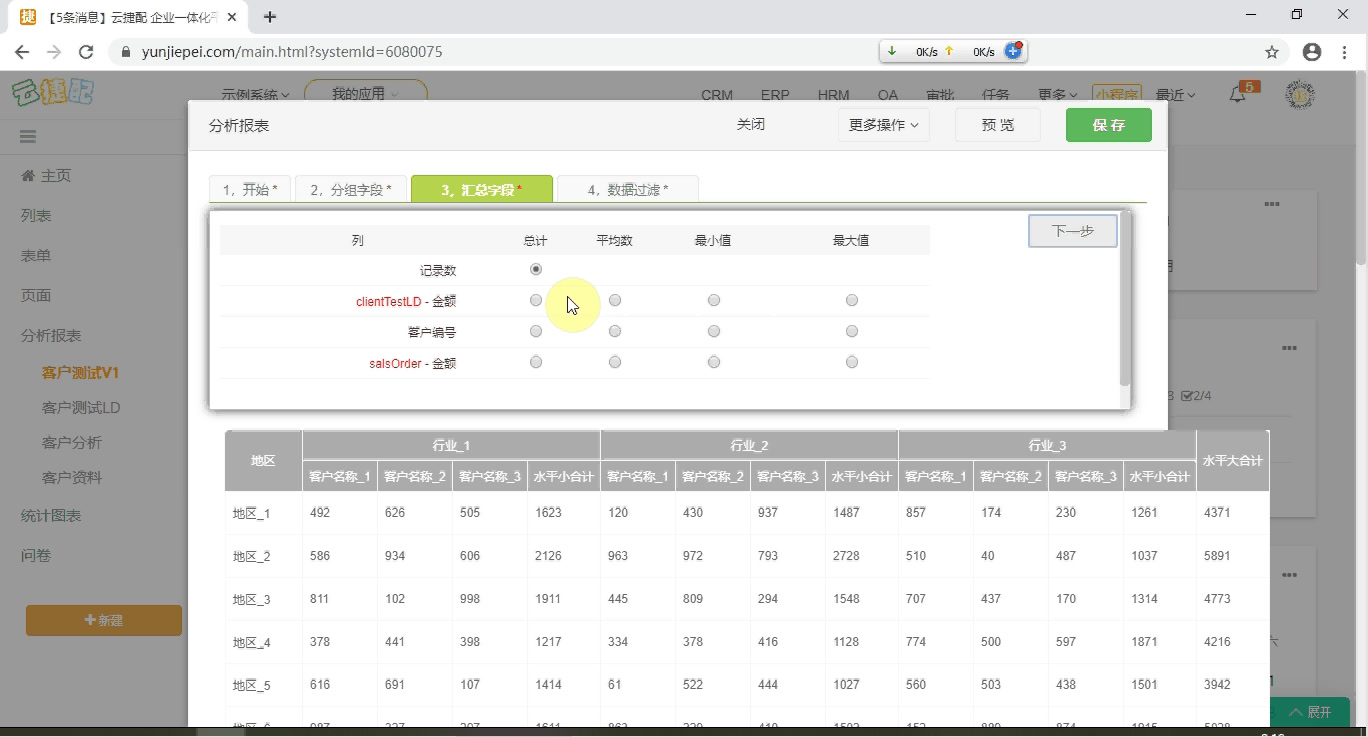Select 总计 radio for 客户编号
1368x737 pixels.
click(x=536, y=331)
